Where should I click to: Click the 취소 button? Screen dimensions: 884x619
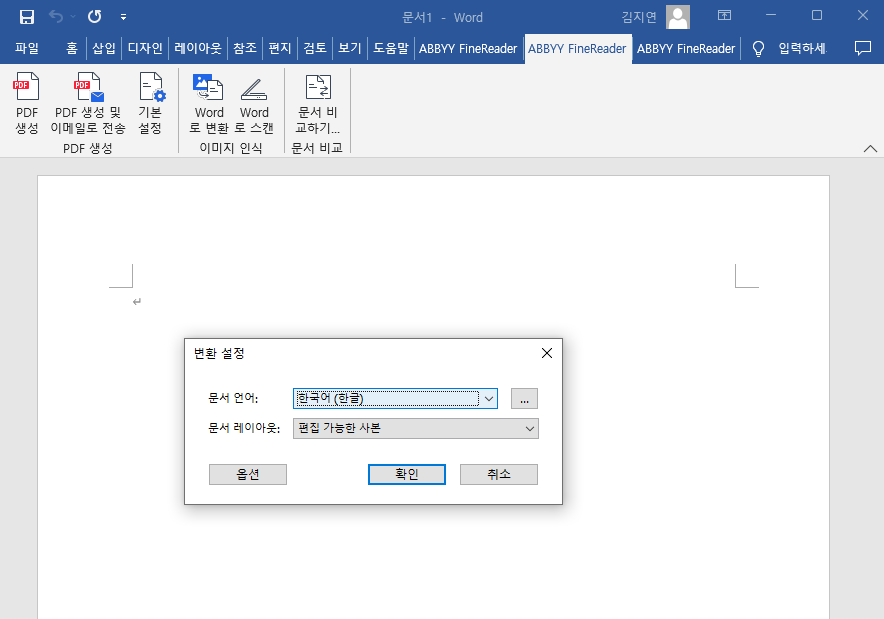click(x=498, y=474)
